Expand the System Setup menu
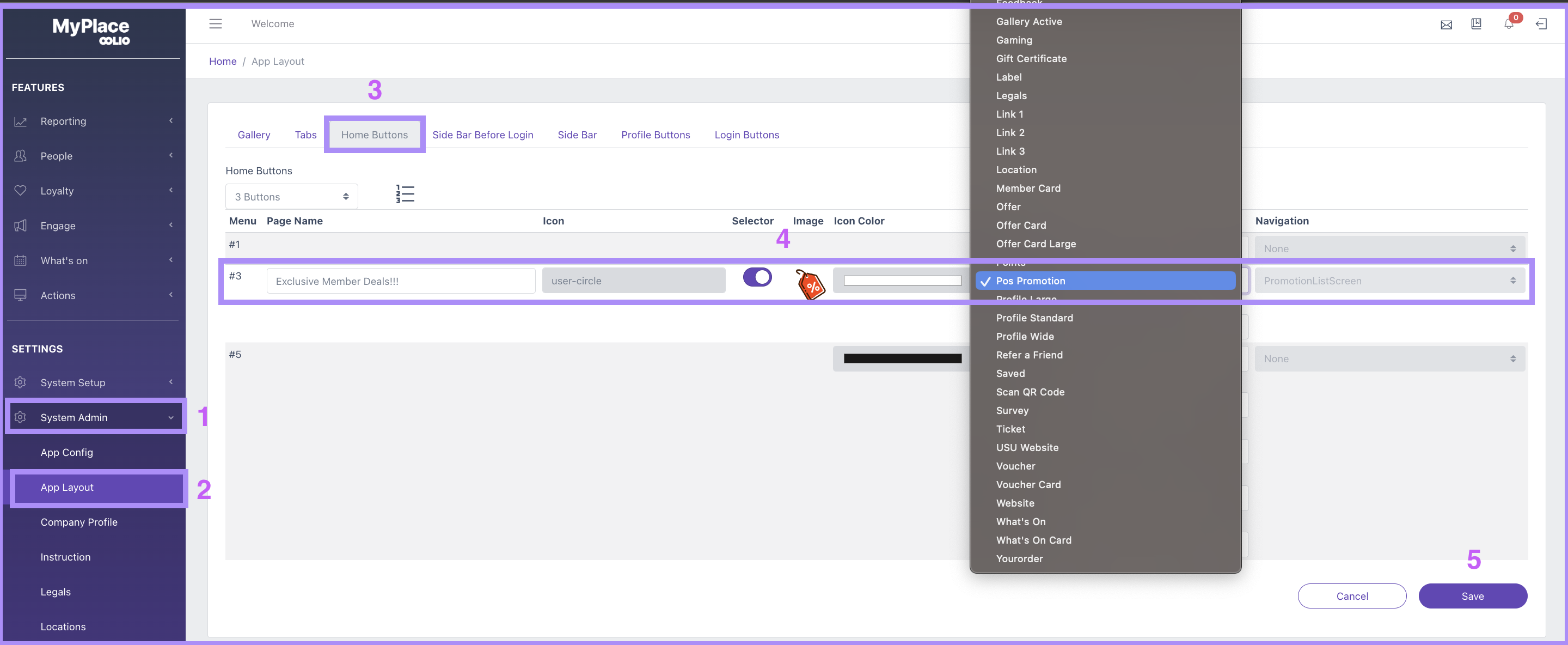Viewport: 1568px width, 645px height. (x=171, y=382)
